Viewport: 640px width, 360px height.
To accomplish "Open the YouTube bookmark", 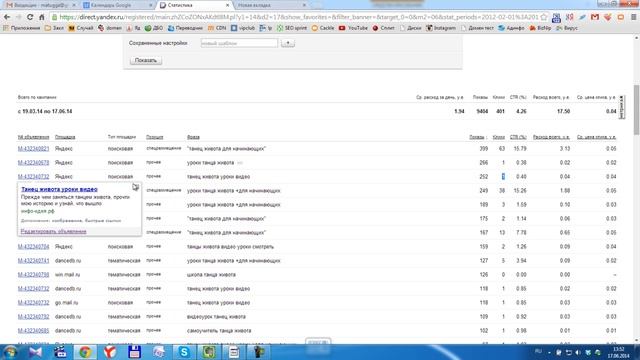I will coord(353,28).
